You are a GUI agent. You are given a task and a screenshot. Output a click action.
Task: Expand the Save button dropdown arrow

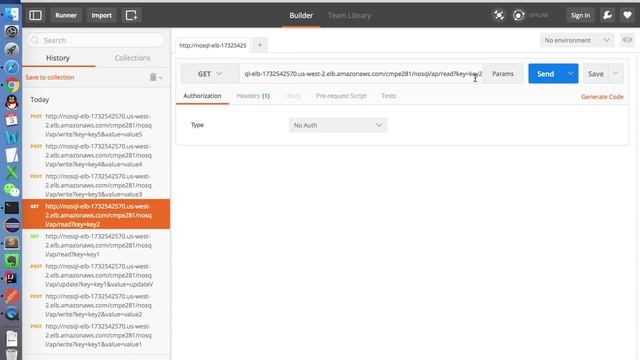tap(615, 73)
